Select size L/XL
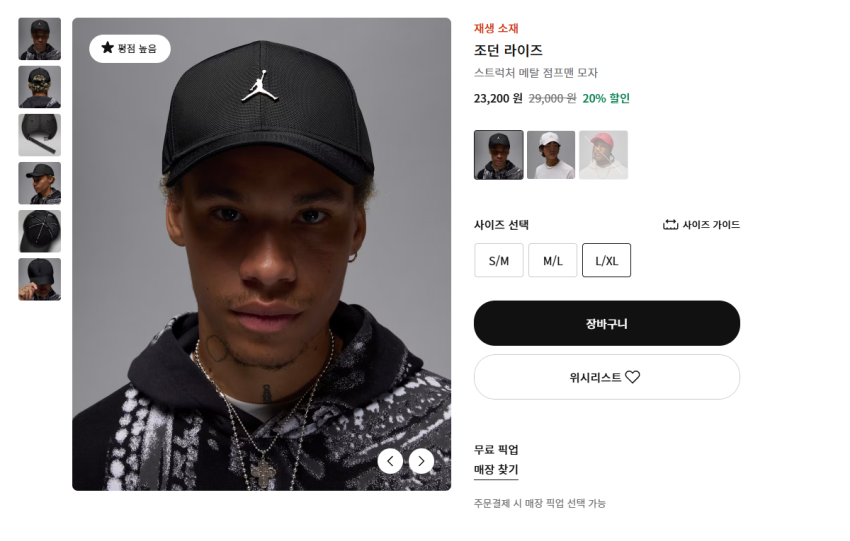850x541 pixels. (607, 261)
